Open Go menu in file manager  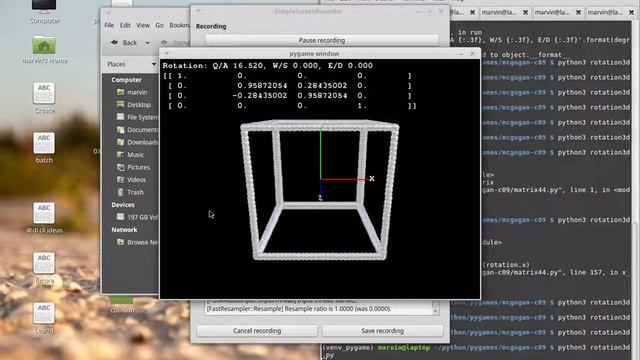coord(159,25)
